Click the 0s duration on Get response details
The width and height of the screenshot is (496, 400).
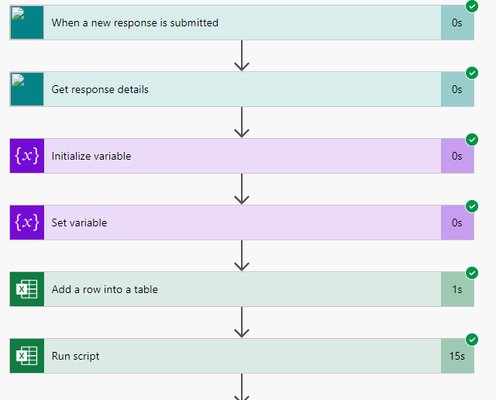coord(457,89)
